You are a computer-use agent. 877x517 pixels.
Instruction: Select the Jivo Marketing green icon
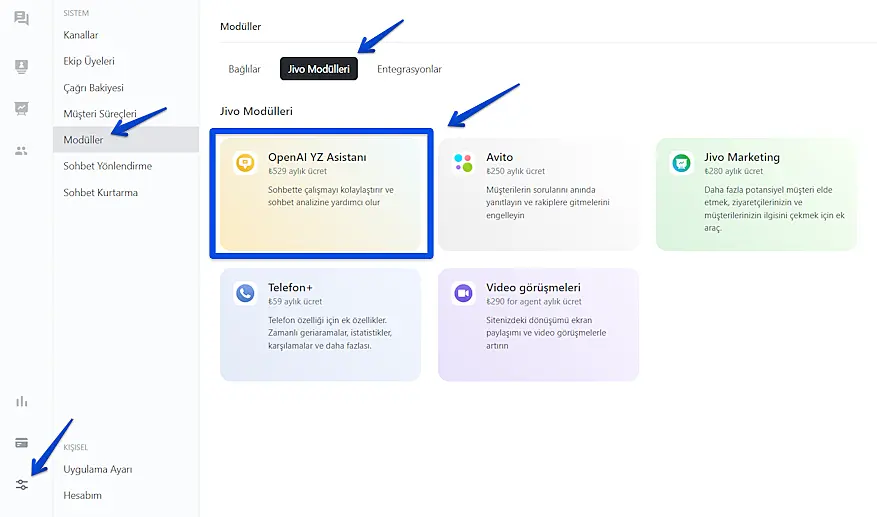681,163
